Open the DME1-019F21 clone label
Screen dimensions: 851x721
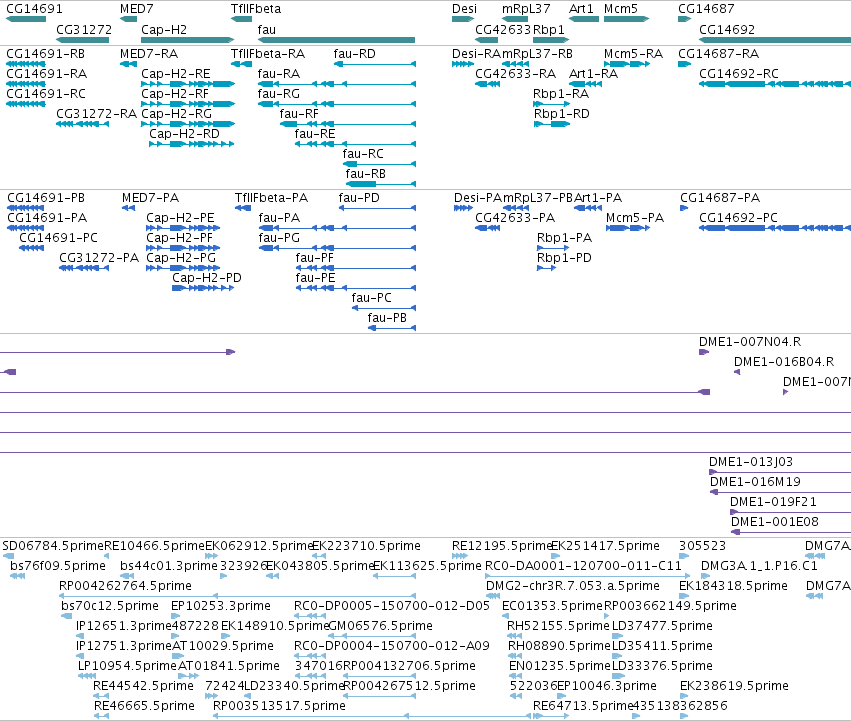[773, 502]
